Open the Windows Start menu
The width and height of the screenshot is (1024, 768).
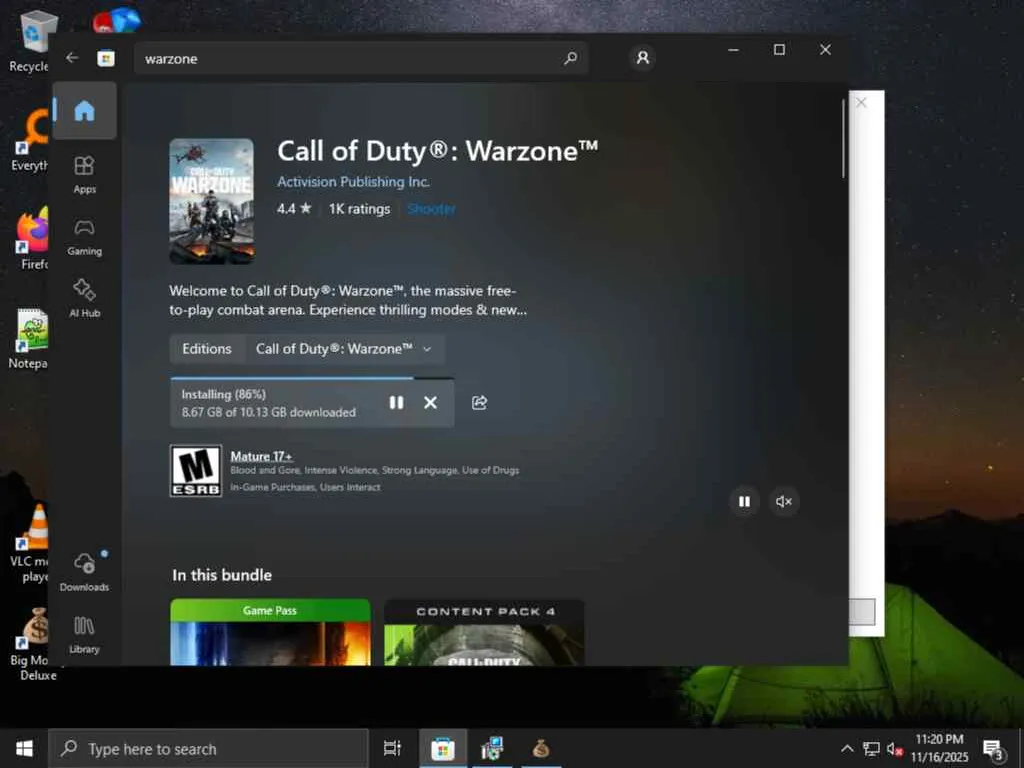pos(24,748)
